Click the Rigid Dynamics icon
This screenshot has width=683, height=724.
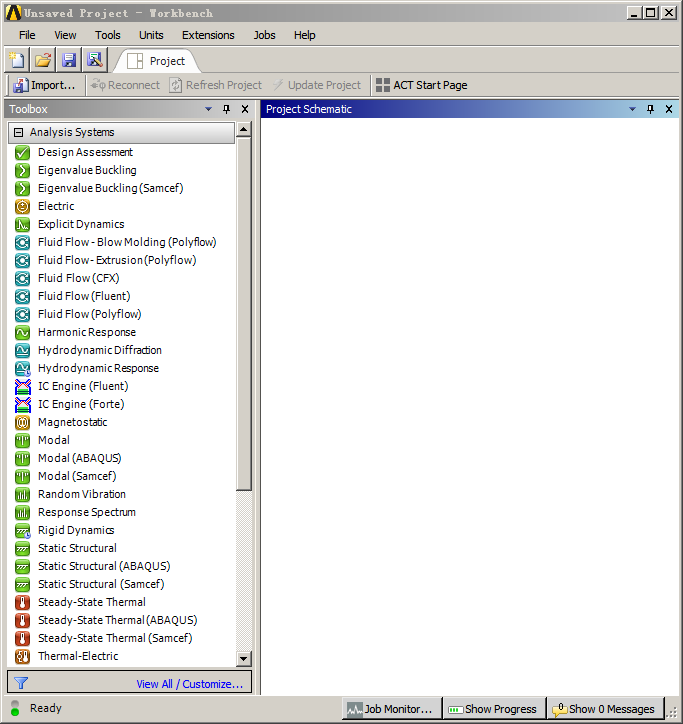[22, 531]
